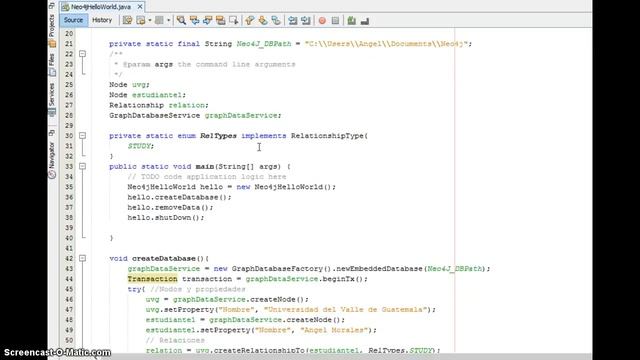Click the "// Relaciones" comment on line 50
The width and height of the screenshot is (640, 360).
(175, 340)
